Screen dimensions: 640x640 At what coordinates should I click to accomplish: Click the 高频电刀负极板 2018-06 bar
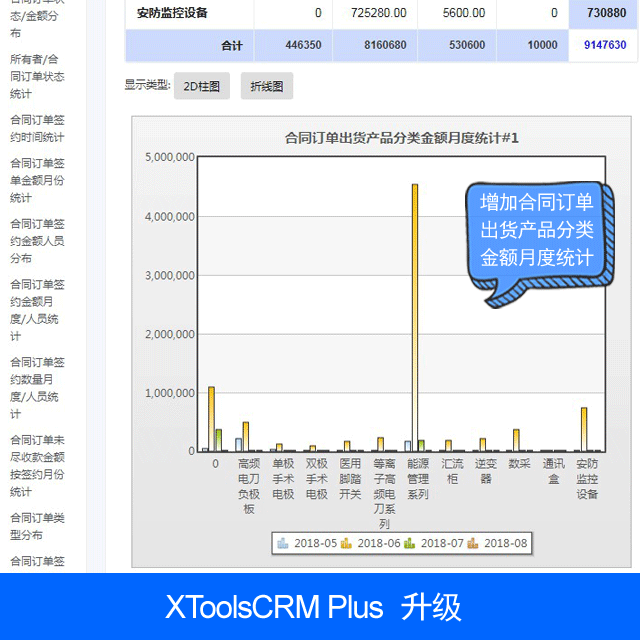(x=246, y=436)
